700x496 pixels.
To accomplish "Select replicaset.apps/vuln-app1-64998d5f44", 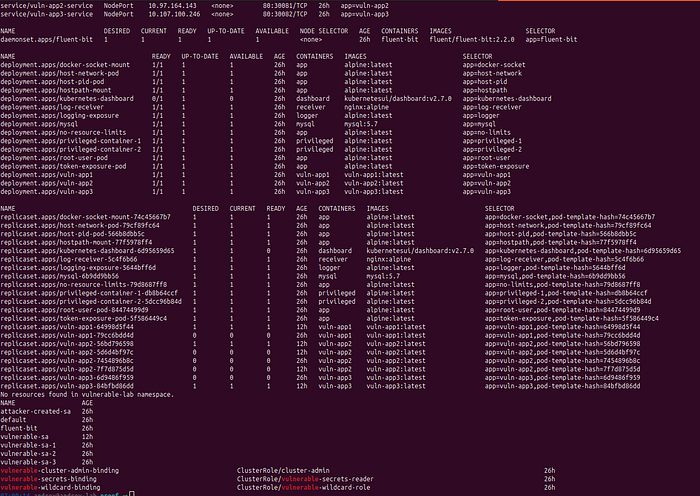I will point(67,328).
